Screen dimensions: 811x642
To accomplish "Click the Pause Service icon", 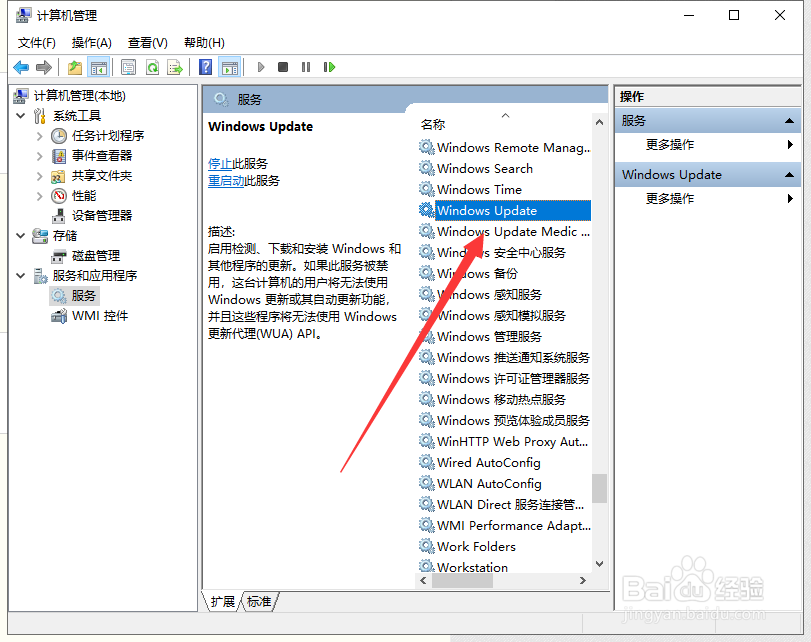I will point(306,67).
